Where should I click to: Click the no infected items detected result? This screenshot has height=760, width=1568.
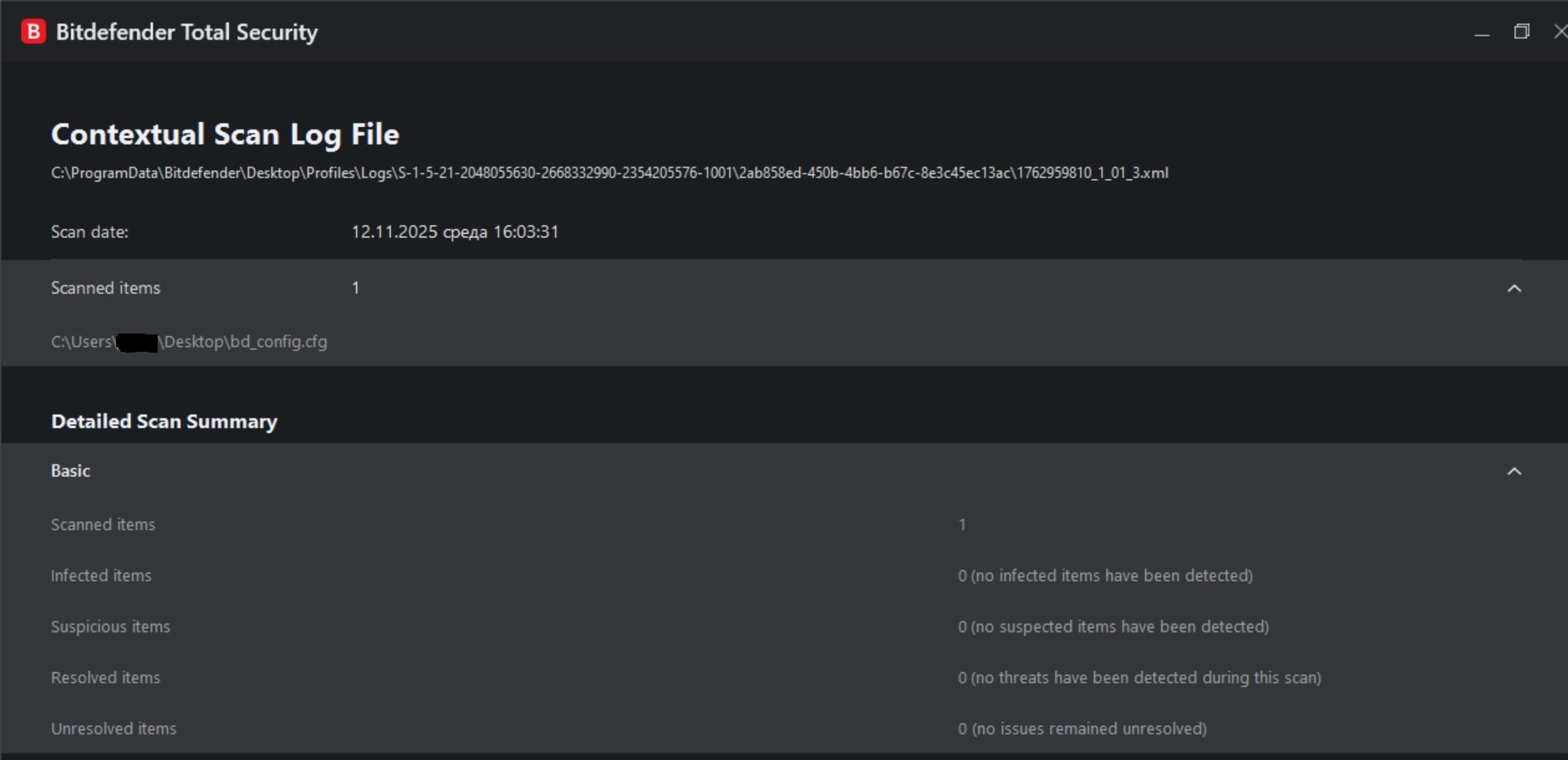click(x=1105, y=576)
